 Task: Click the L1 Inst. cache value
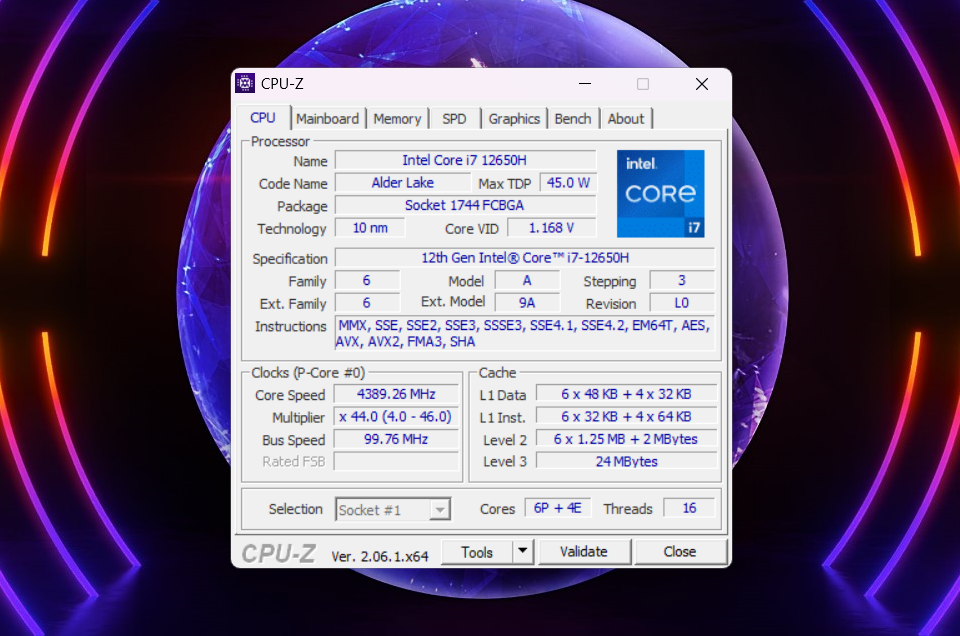(x=626, y=417)
